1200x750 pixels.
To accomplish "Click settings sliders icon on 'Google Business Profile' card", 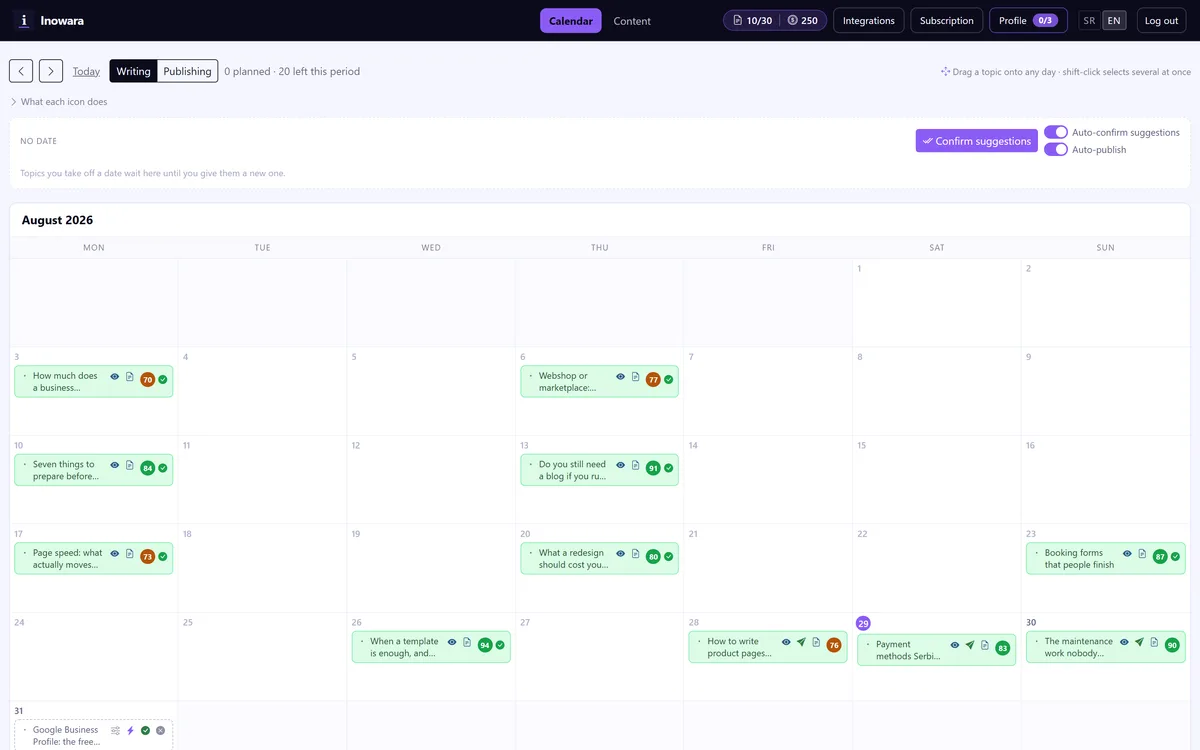I will (115, 731).
